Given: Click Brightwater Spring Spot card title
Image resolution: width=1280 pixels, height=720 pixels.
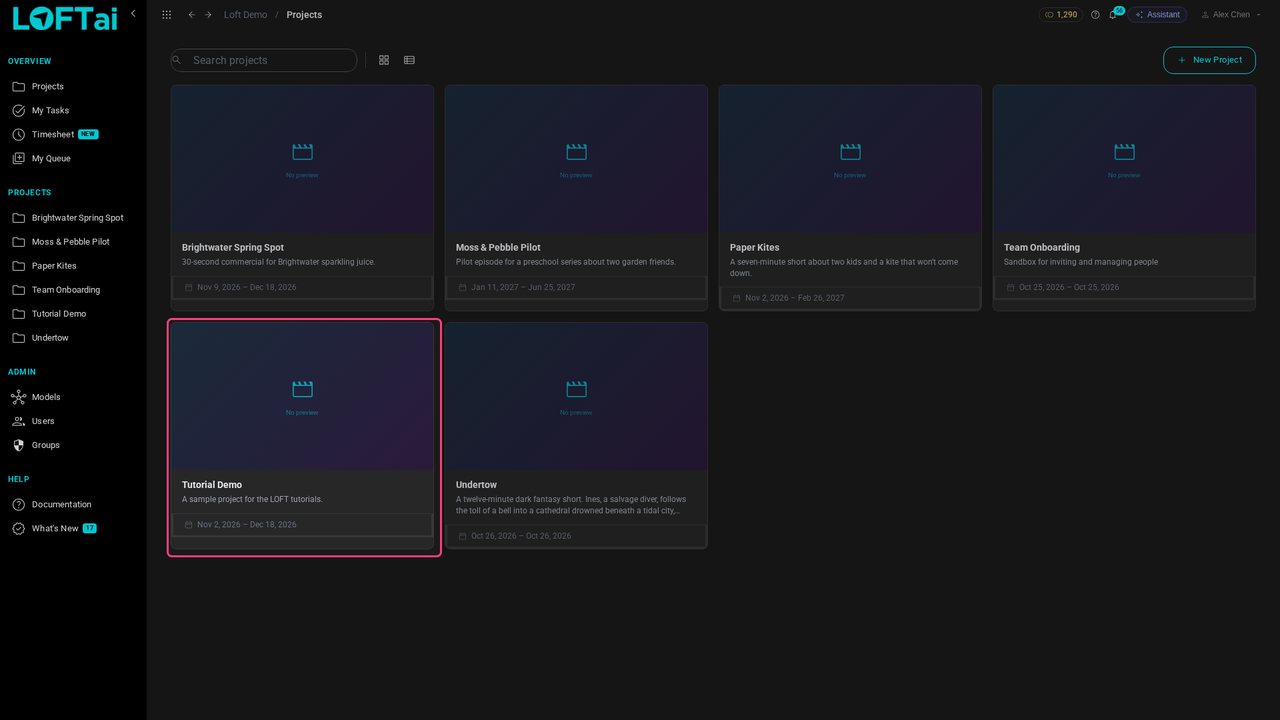Looking at the screenshot, I should click(x=233, y=247).
